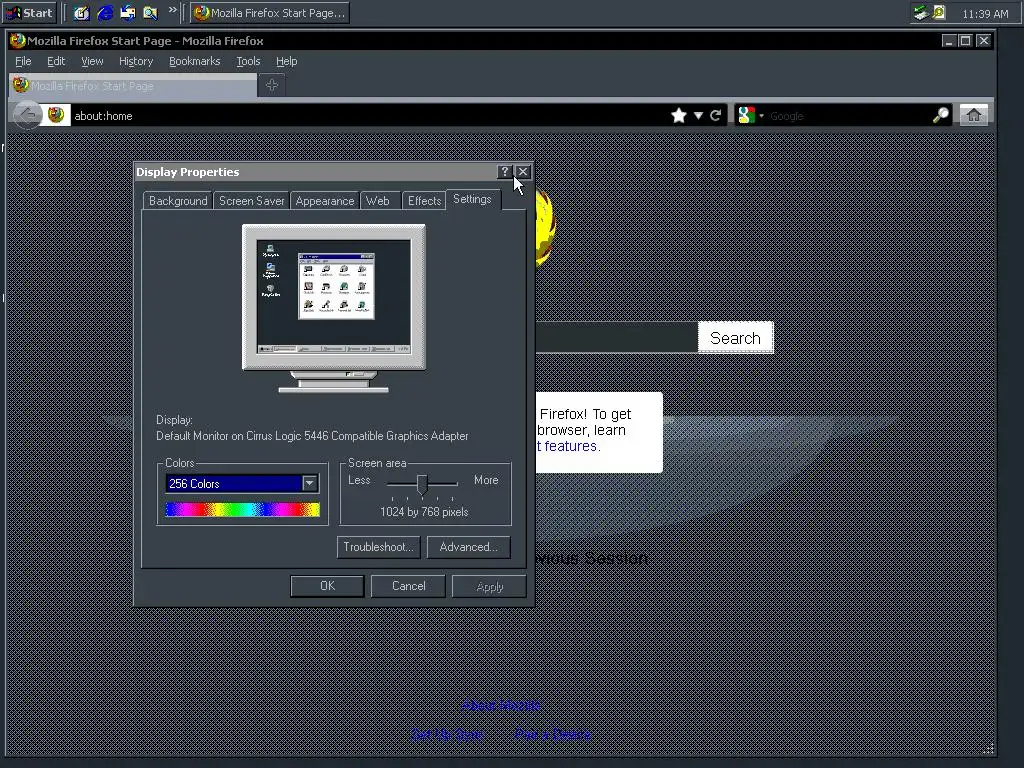Screen dimensions: 1024x768
Task: Open the Google search engine selector
Action: click(x=750, y=116)
